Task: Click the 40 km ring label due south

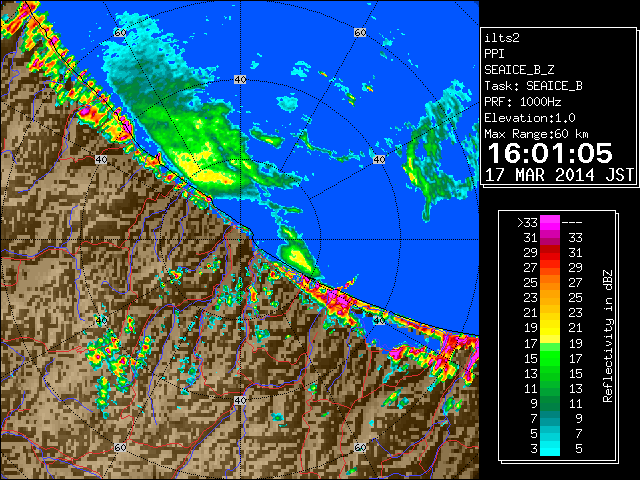Action: (x=240, y=400)
